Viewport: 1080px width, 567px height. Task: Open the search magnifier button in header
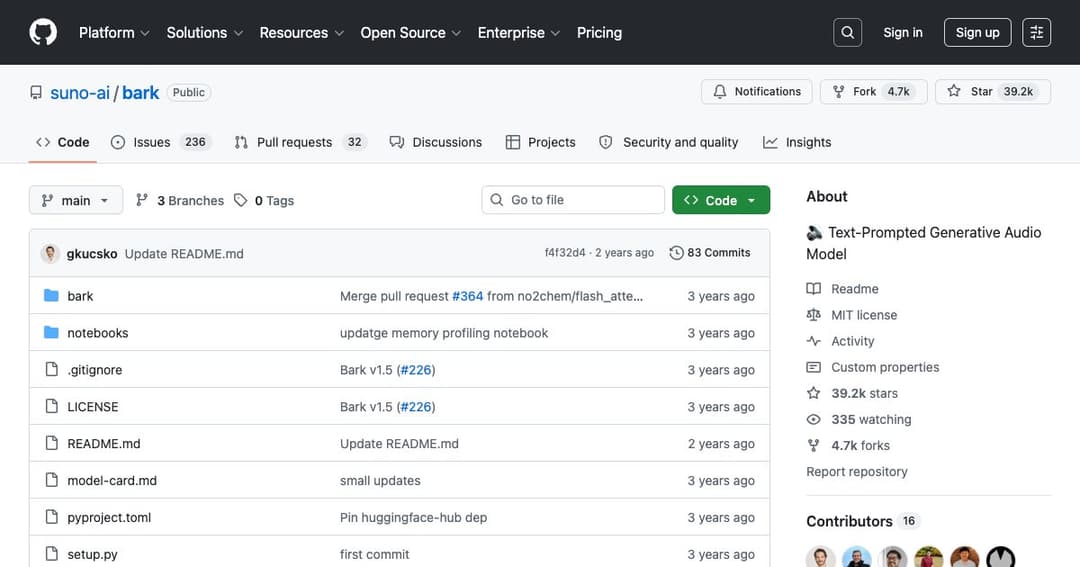(x=847, y=32)
